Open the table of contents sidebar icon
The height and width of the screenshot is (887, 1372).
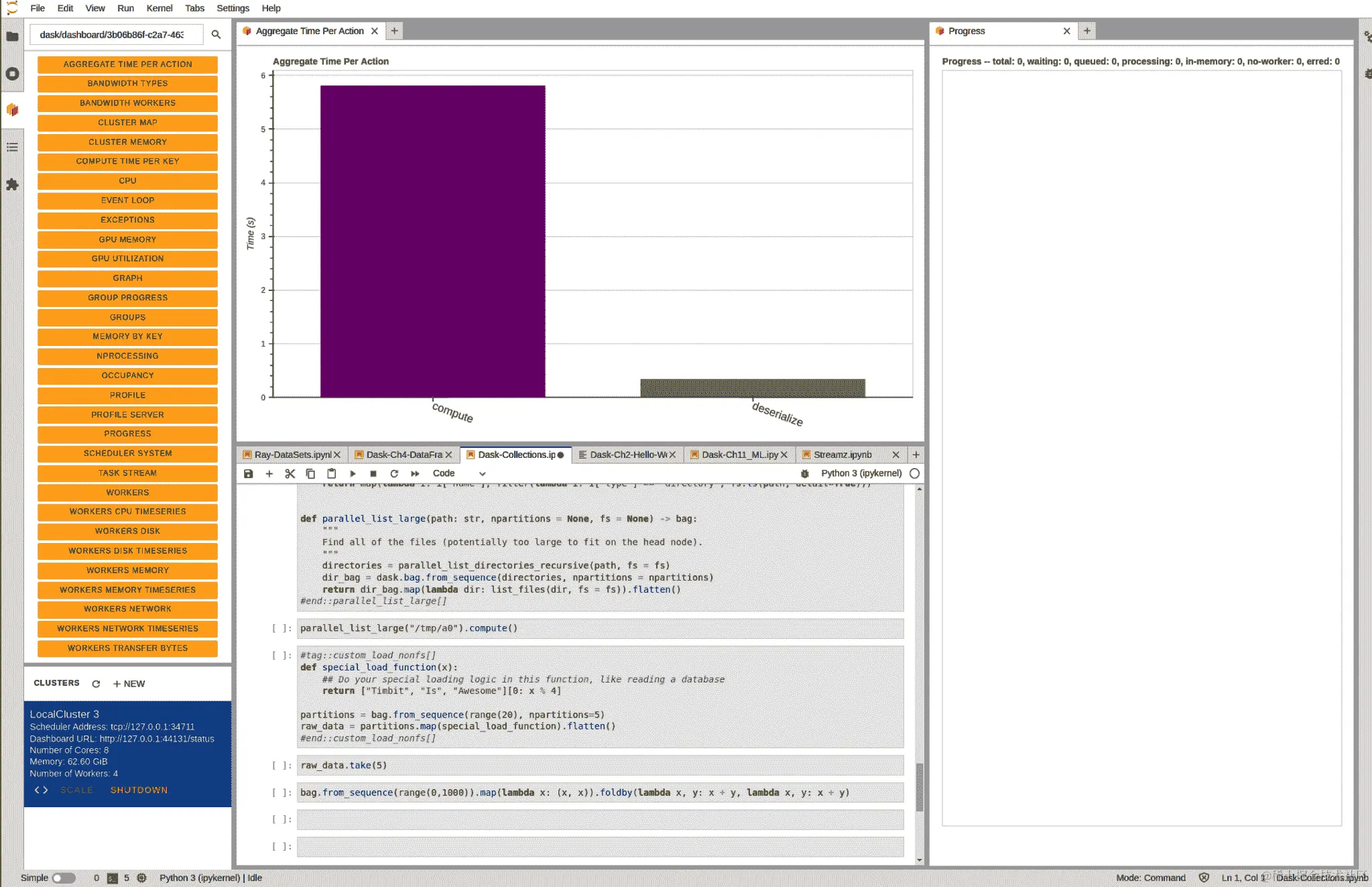(x=12, y=147)
